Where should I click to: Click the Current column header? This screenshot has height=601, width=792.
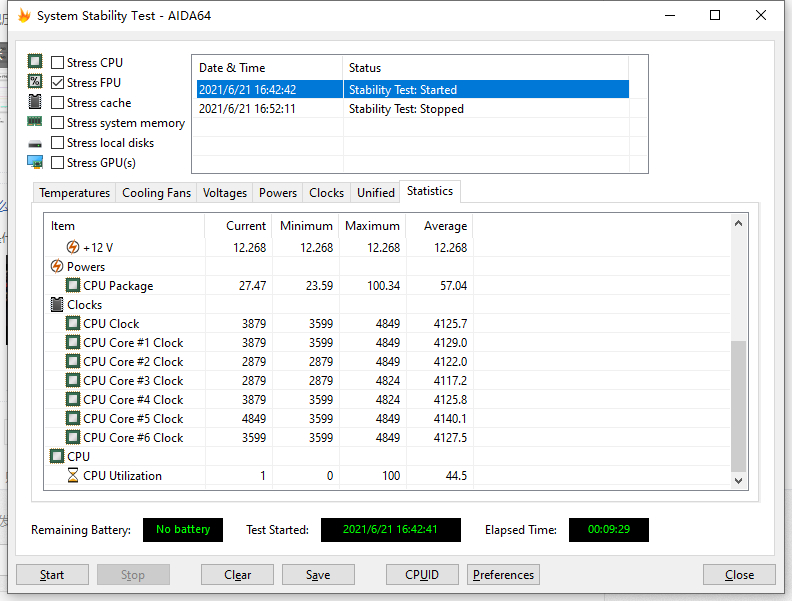pos(238,226)
